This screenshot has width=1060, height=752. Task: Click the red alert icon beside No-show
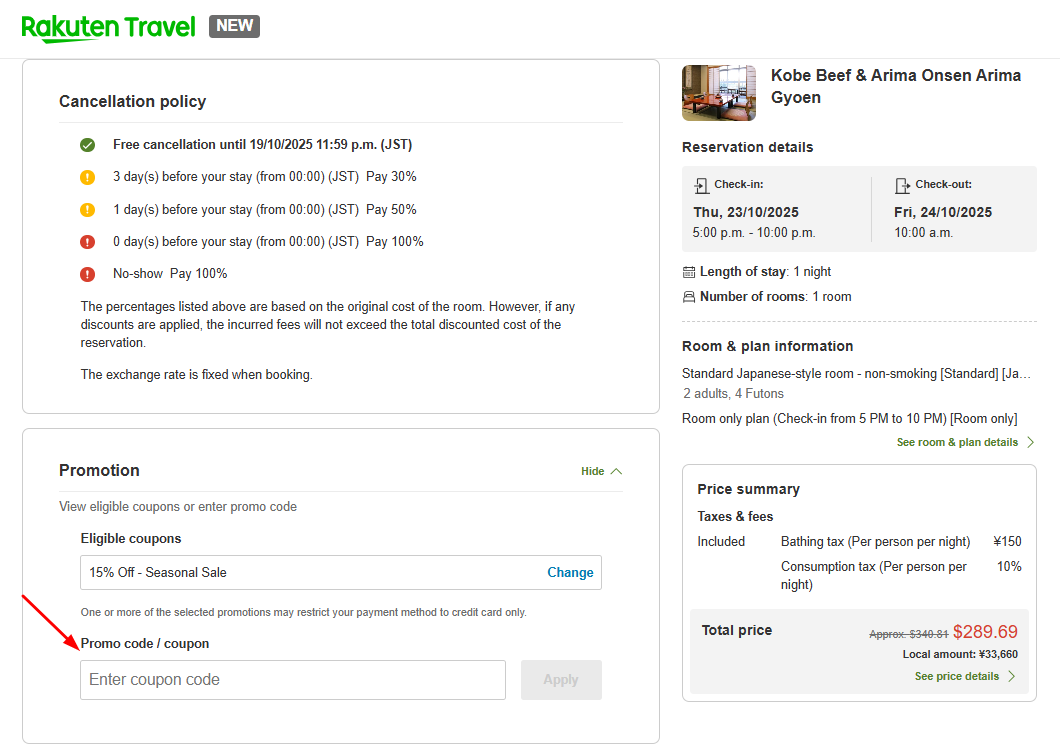[88, 274]
